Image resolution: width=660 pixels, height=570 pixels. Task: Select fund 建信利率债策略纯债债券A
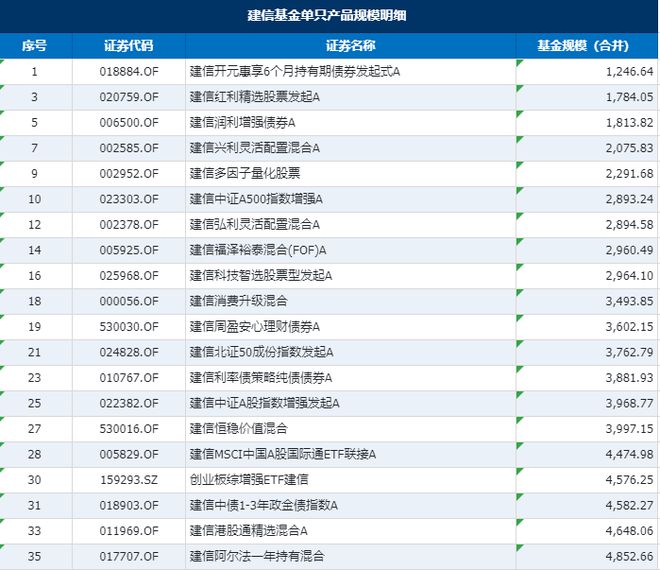click(261, 378)
